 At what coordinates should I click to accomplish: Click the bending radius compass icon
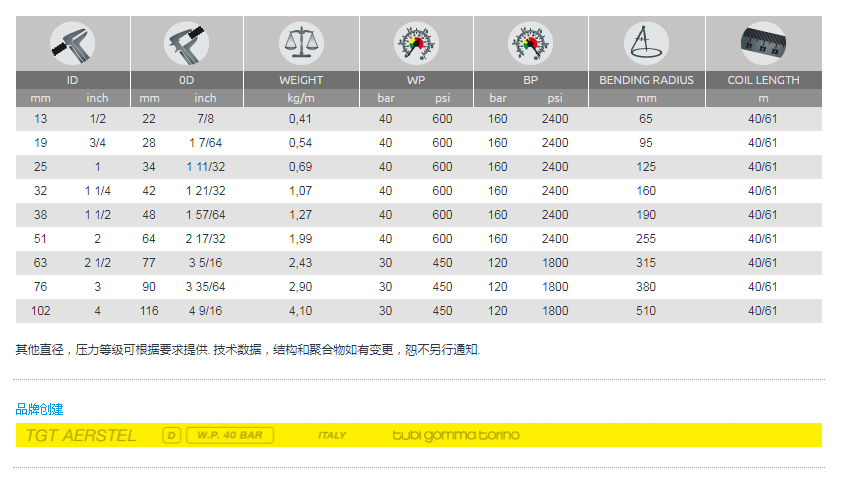point(646,43)
